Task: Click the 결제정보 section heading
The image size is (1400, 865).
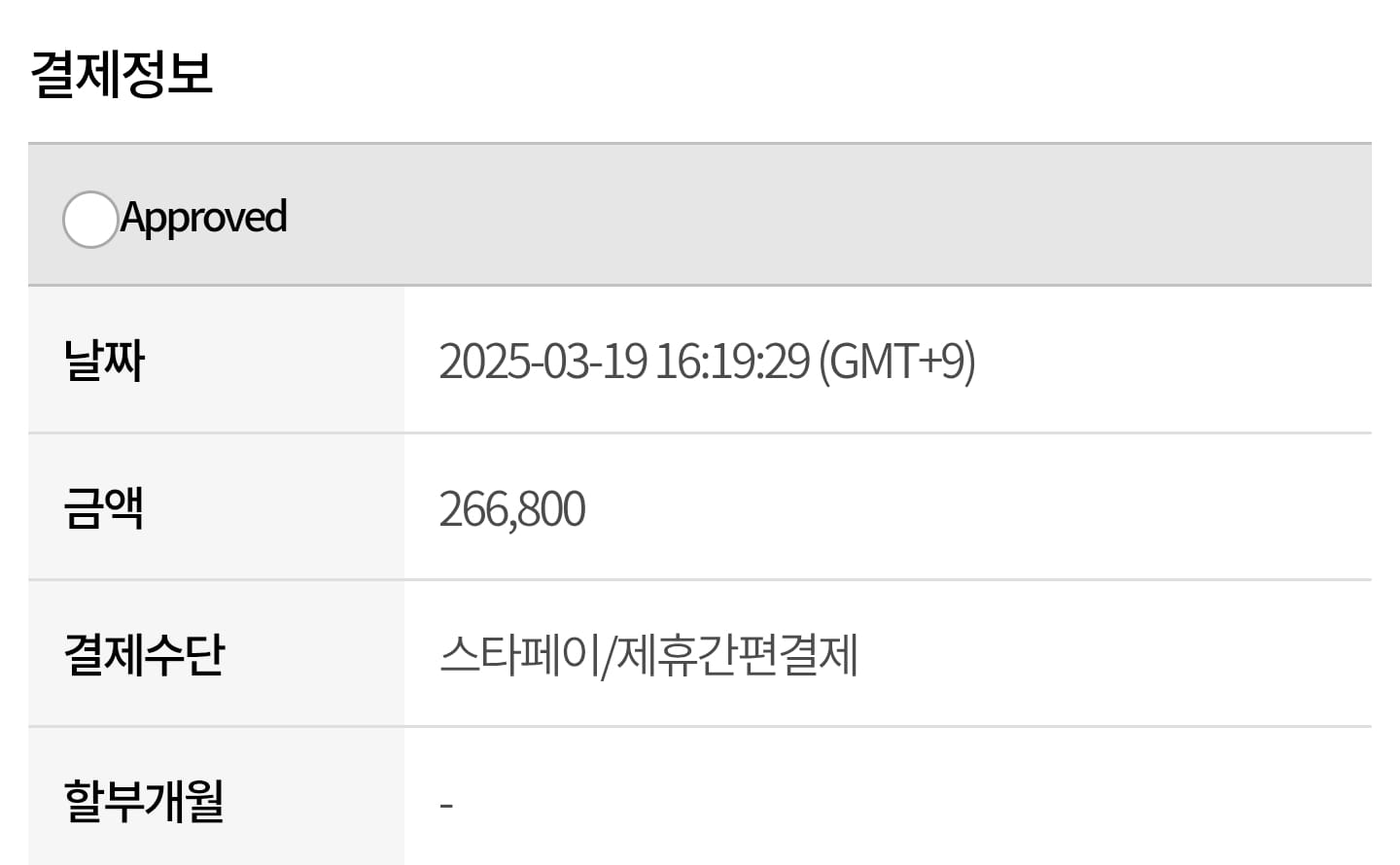Action: coord(122,73)
